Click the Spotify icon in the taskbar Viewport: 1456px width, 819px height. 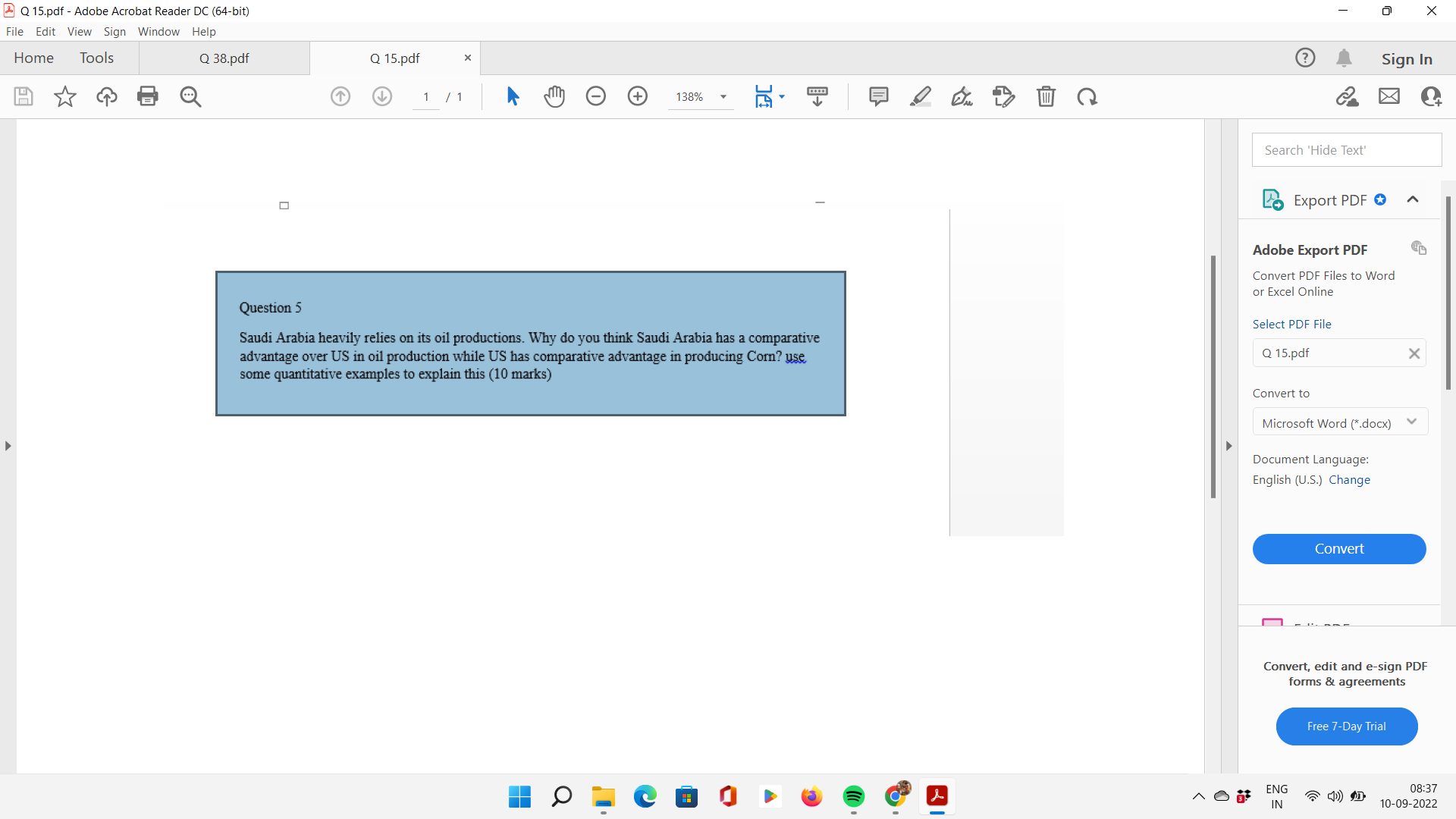click(854, 797)
